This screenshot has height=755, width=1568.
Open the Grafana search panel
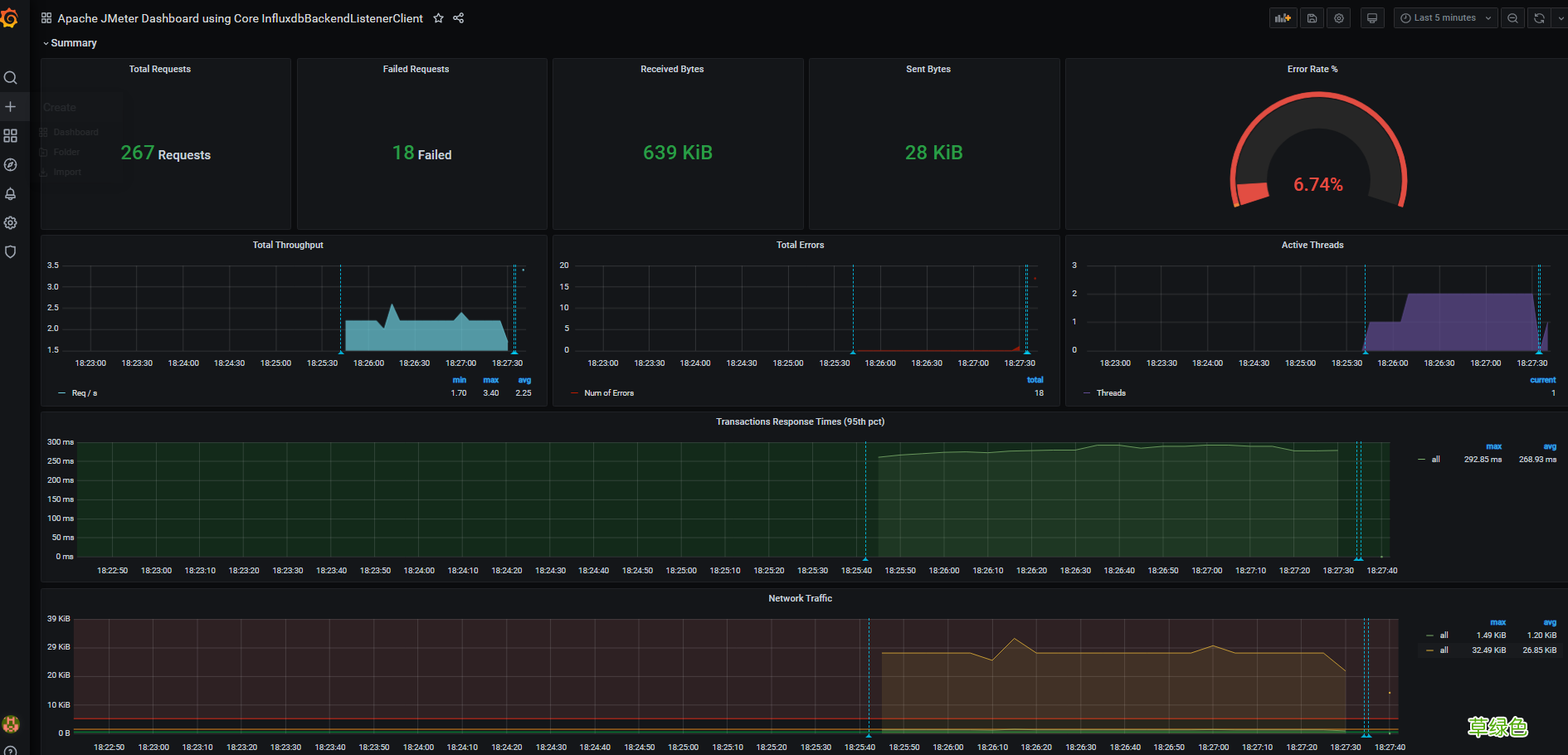(11, 77)
